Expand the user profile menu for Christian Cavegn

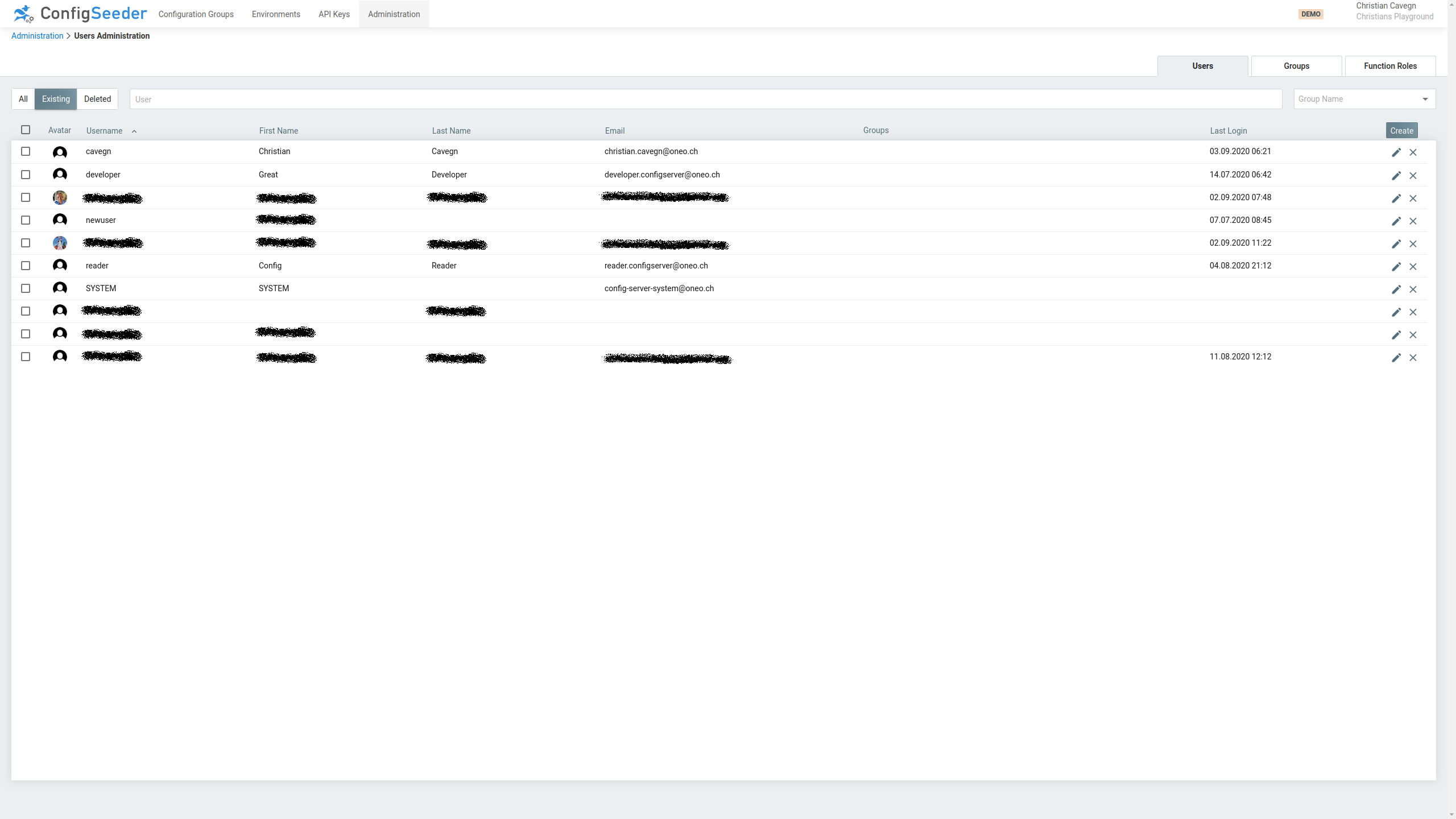(x=1395, y=11)
